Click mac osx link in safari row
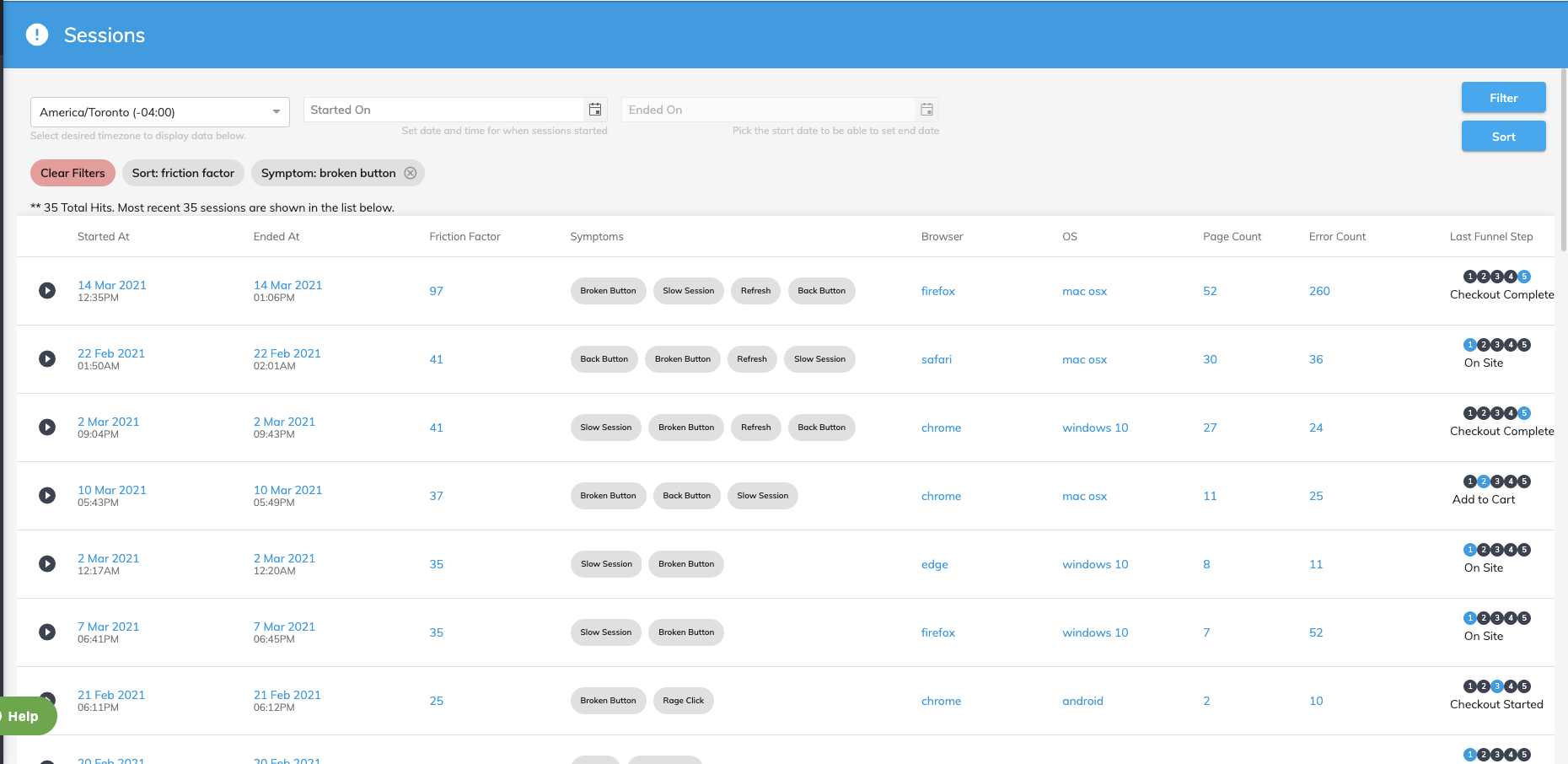This screenshot has height=764, width=1568. (x=1084, y=359)
